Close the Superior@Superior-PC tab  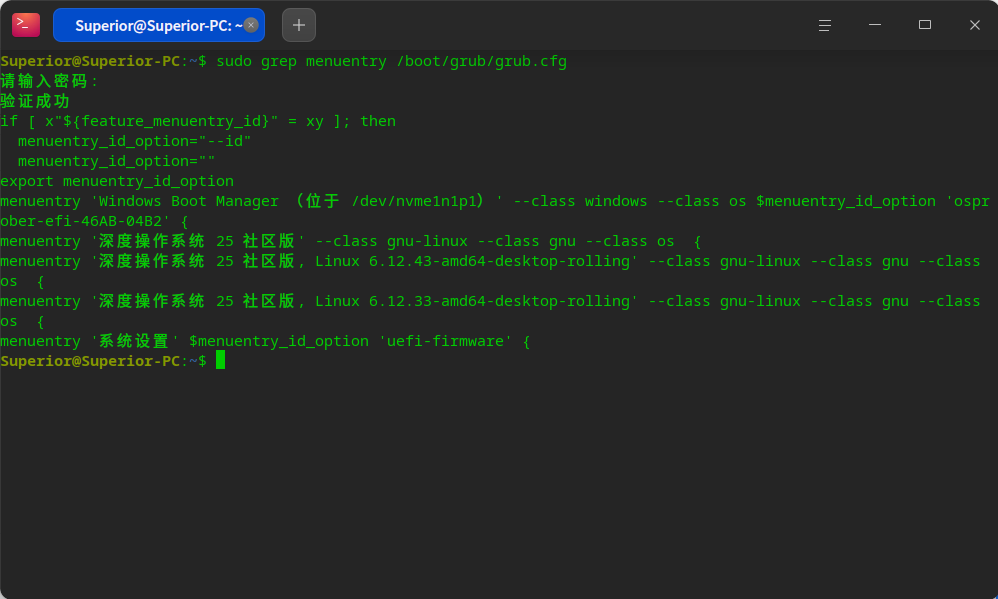(x=251, y=25)
